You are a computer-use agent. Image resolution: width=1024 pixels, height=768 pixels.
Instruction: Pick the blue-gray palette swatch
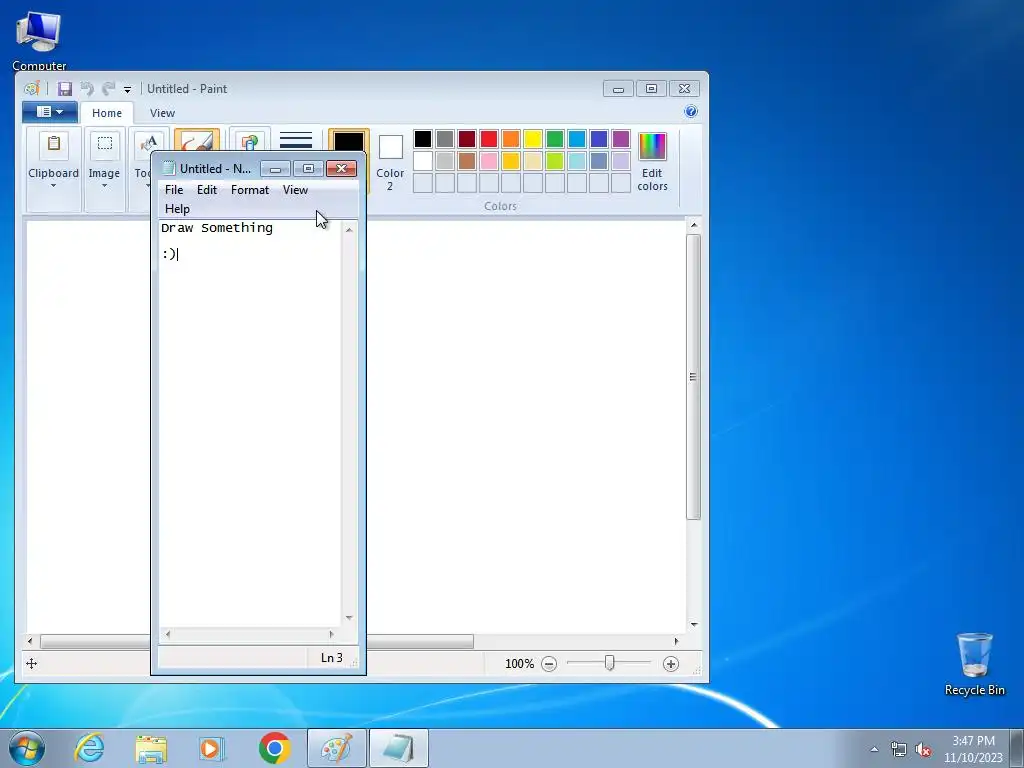pos(599,161)
